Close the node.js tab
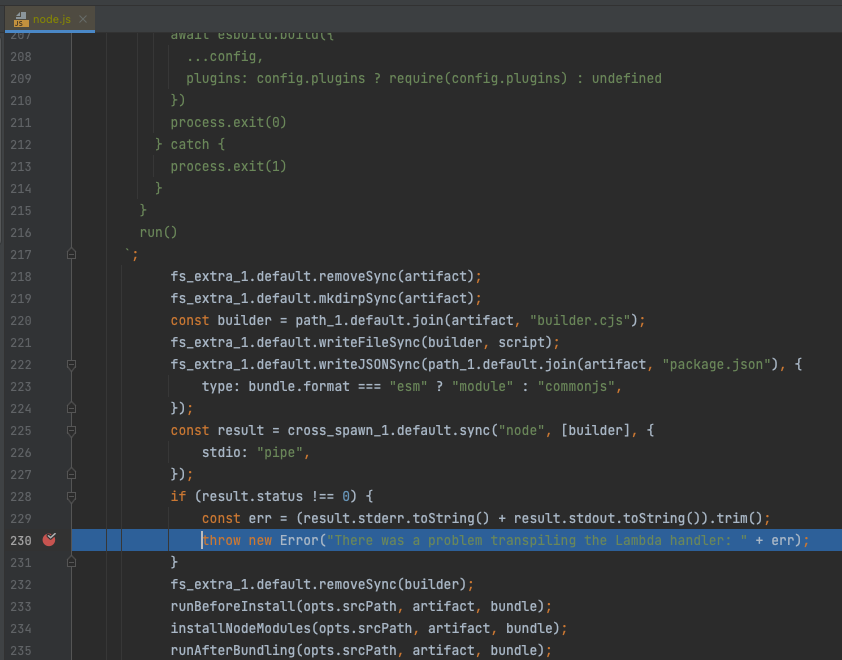The width and height of the screenshot is (842, 660). [x=82, y=18]
